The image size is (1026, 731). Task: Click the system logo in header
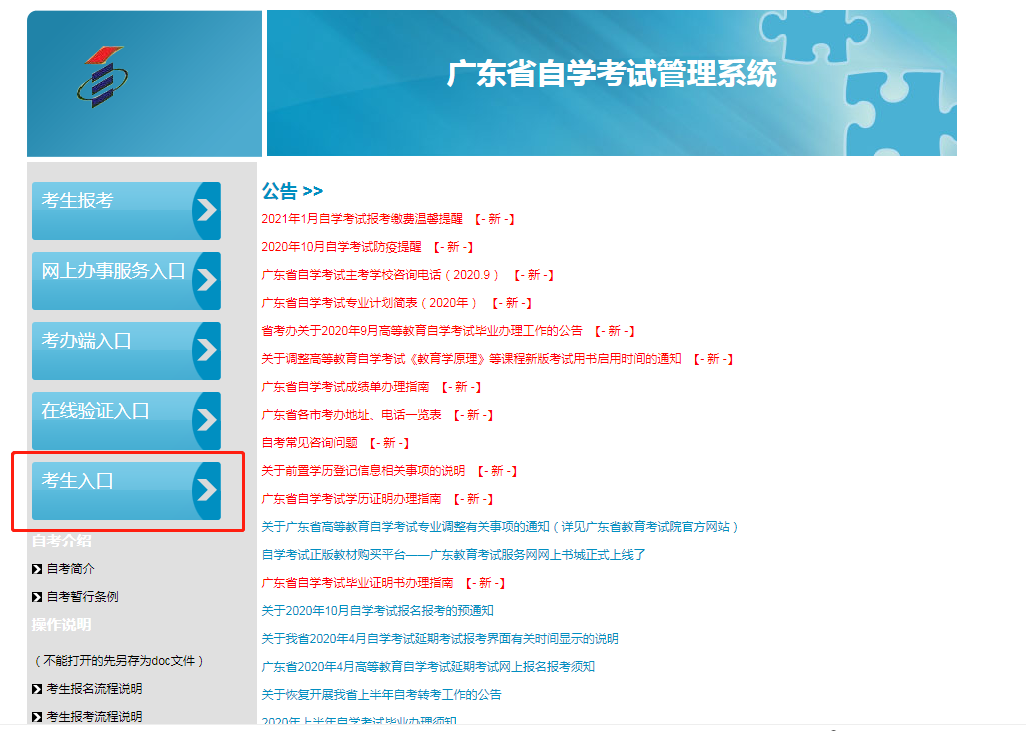(100, 78)
